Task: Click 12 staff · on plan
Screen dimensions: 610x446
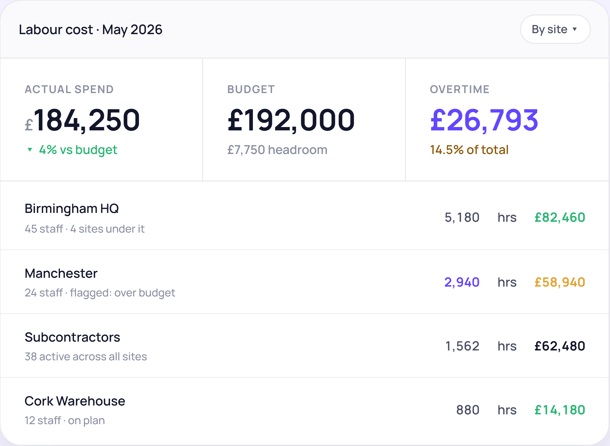Action: pyautogui.click(x=65, y=420)
